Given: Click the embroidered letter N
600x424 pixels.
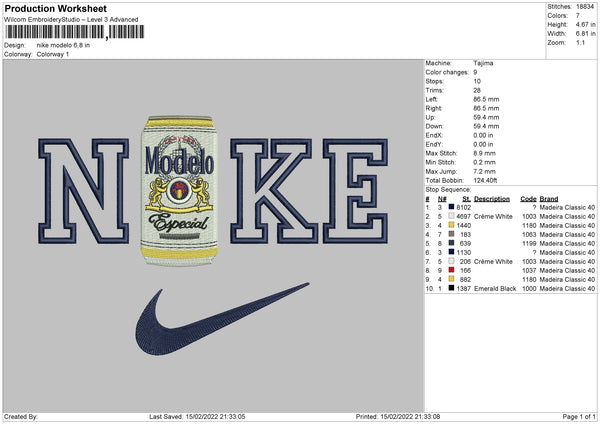Looking at the screenshot, I should coord(83,191).
